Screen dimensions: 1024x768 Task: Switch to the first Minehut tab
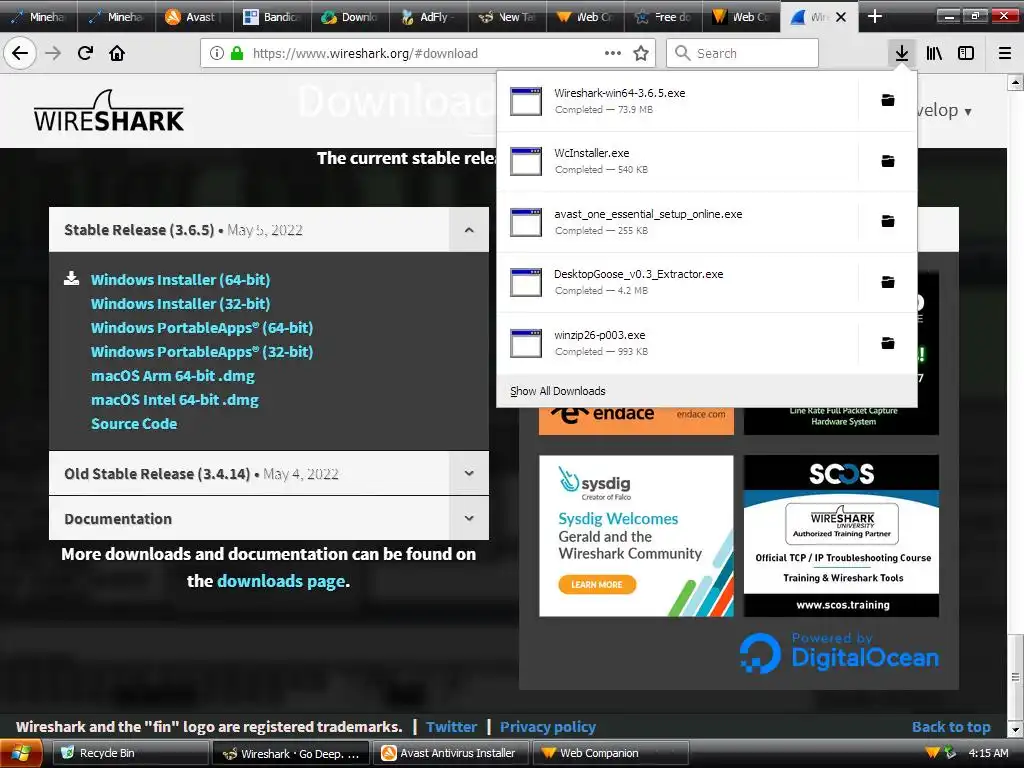pyautogui.click(x=39, y=17)
